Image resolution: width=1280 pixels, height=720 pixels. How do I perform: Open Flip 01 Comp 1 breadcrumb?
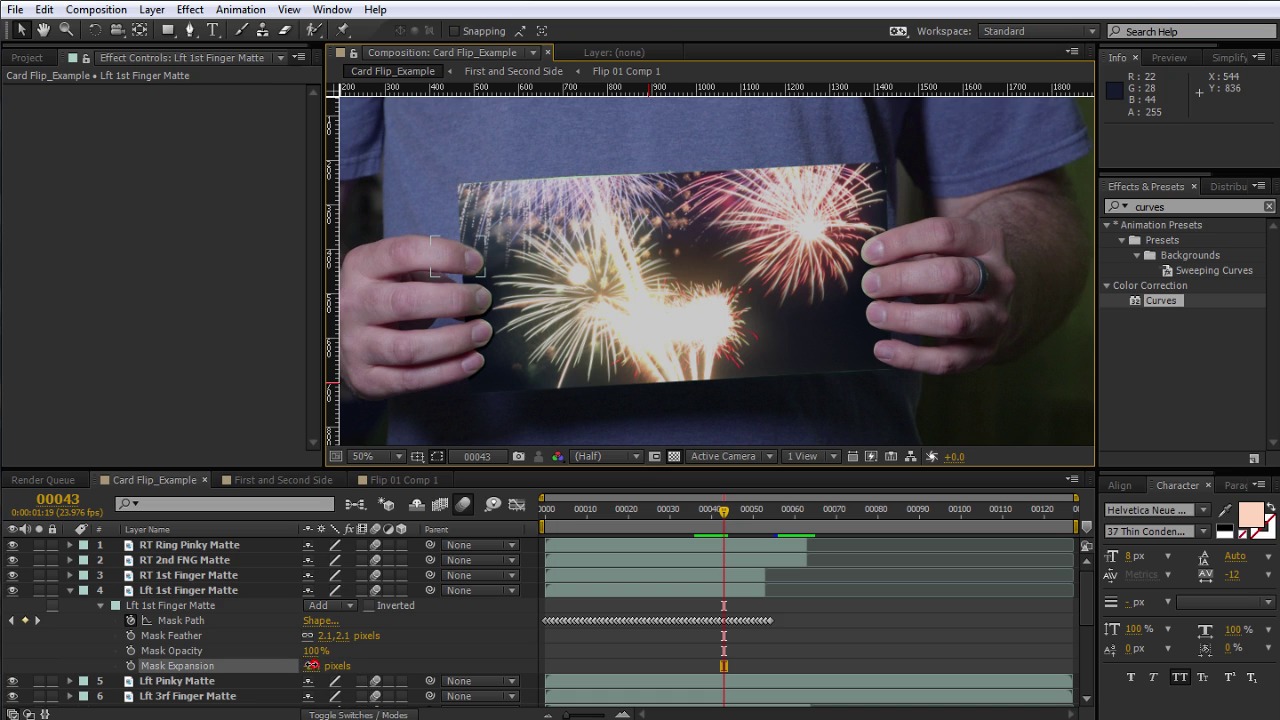pos(626,71)
